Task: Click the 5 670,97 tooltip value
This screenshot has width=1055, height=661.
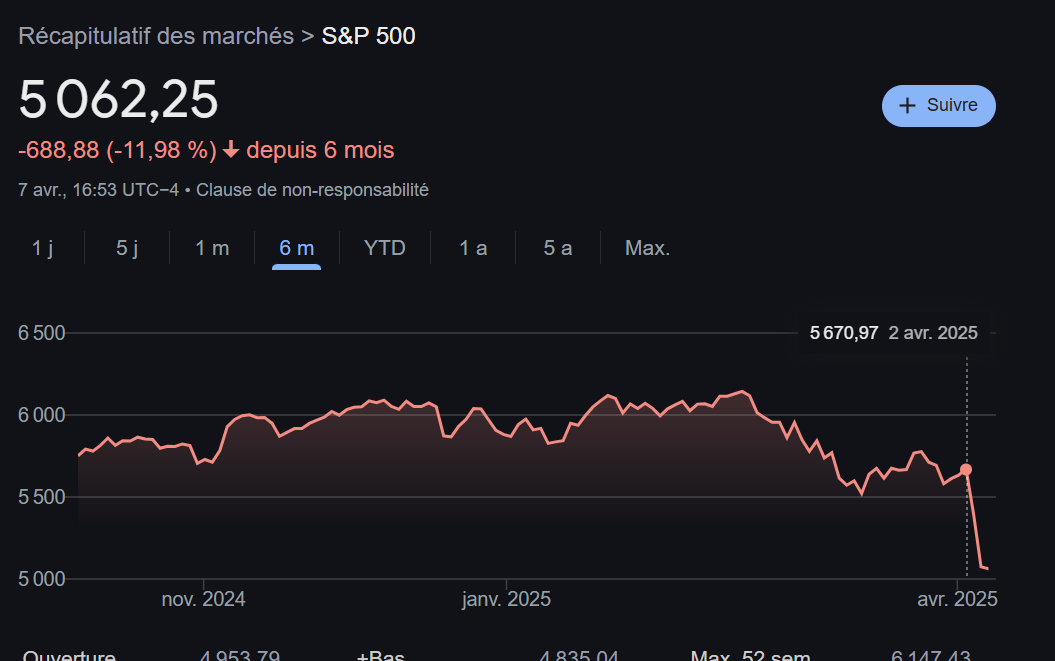Action: tap(844, 333)
